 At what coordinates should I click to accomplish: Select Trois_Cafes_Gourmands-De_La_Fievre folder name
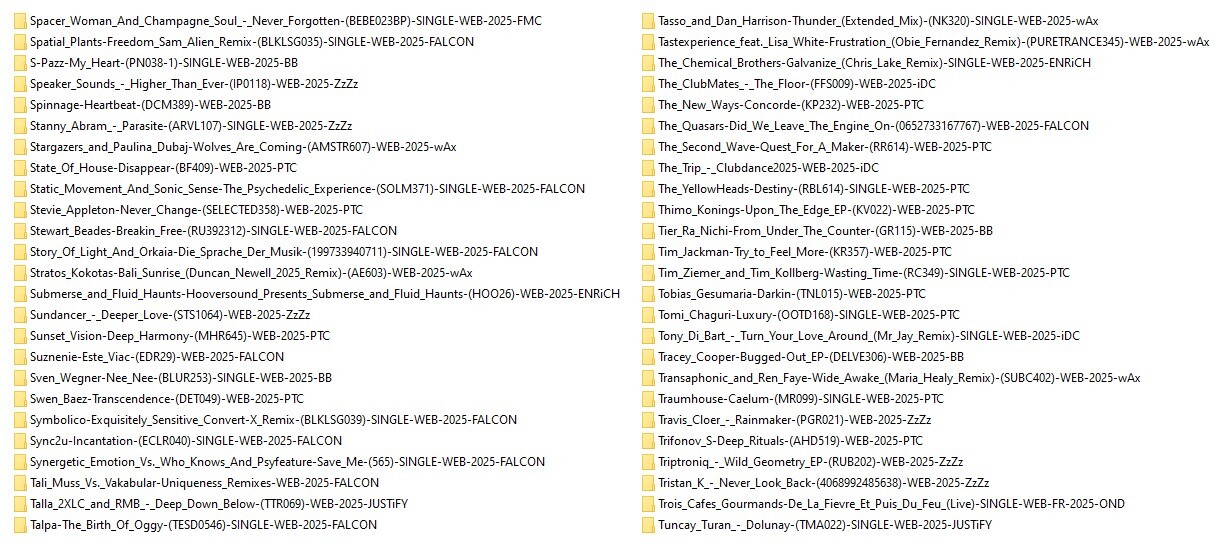[x=892, y=503]
